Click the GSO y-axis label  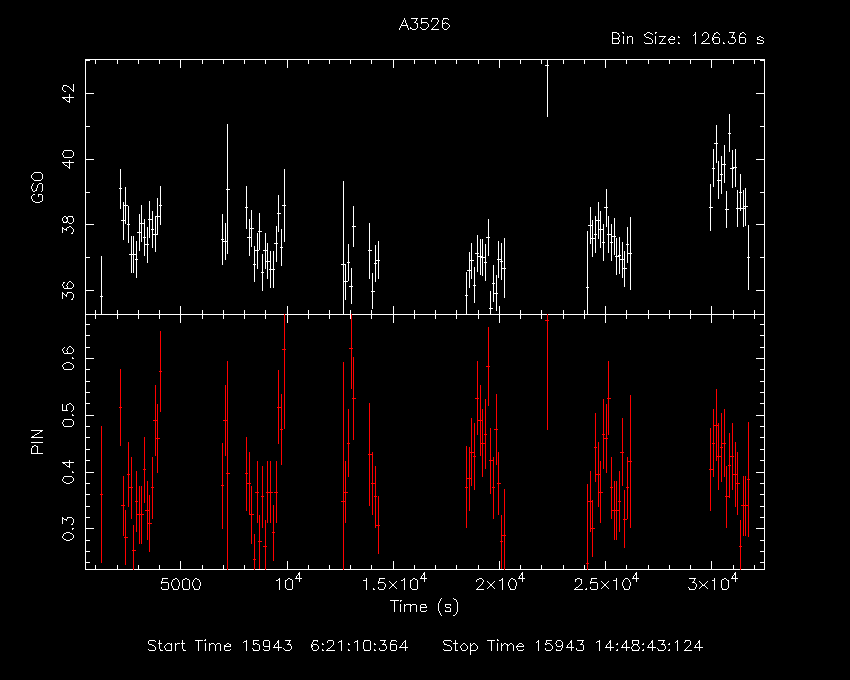coord(37,188)
